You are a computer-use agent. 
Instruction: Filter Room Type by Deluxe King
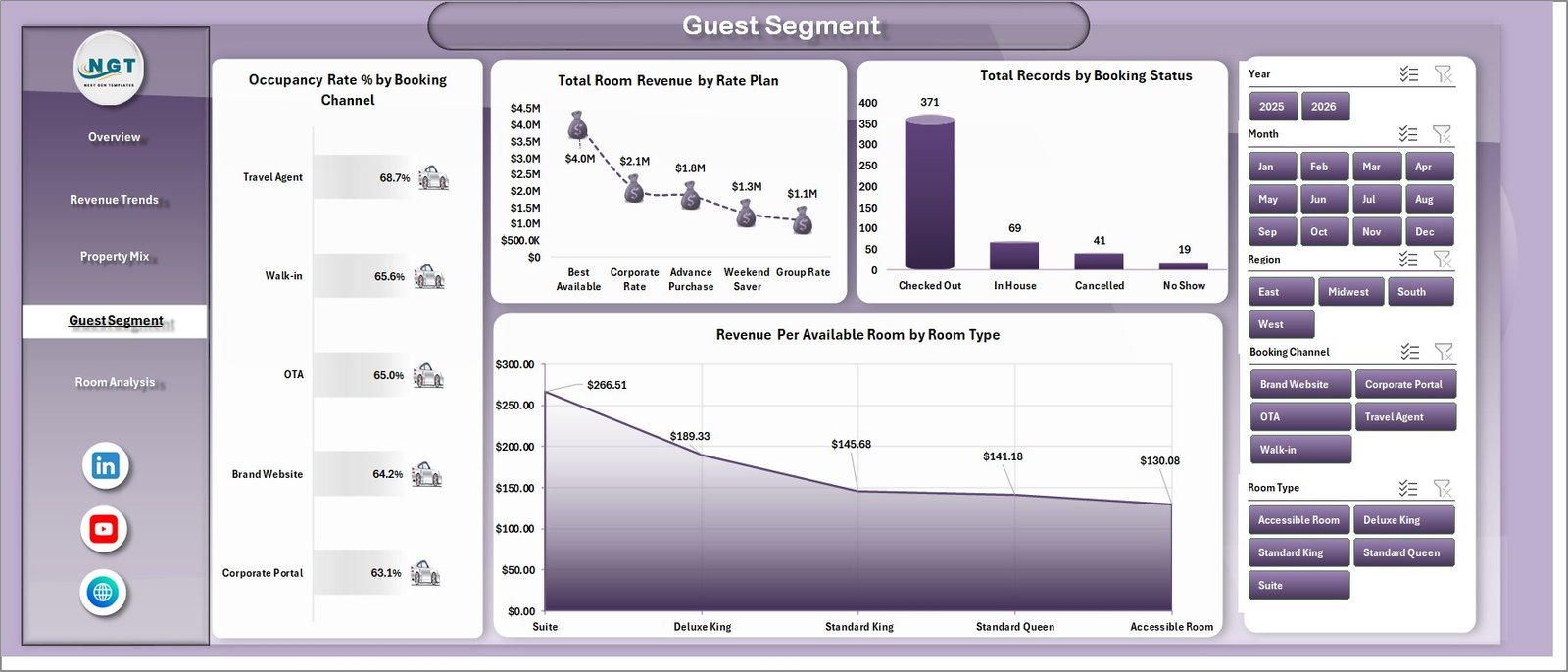[1403, 520]
